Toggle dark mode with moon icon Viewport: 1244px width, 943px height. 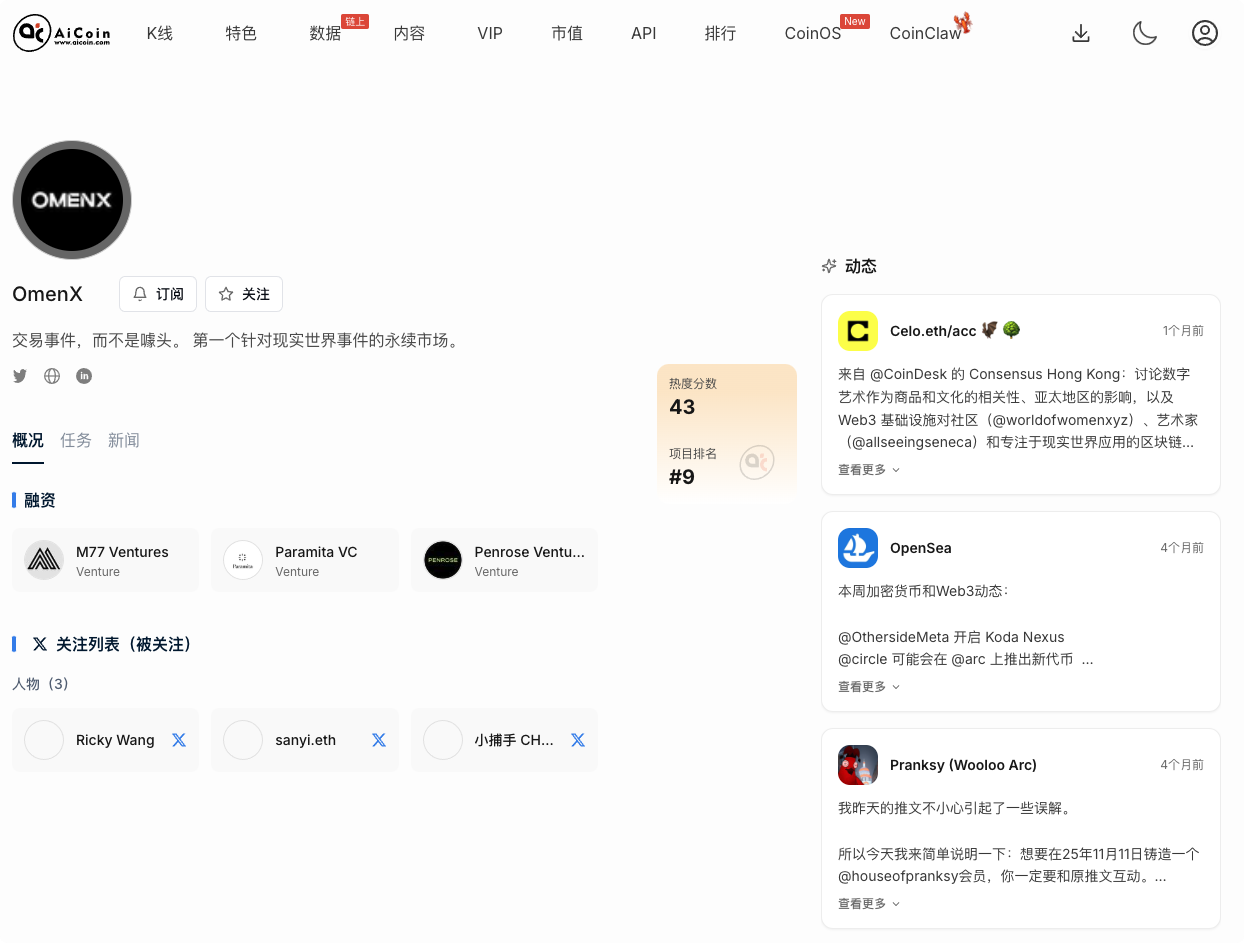(1144, 33)
